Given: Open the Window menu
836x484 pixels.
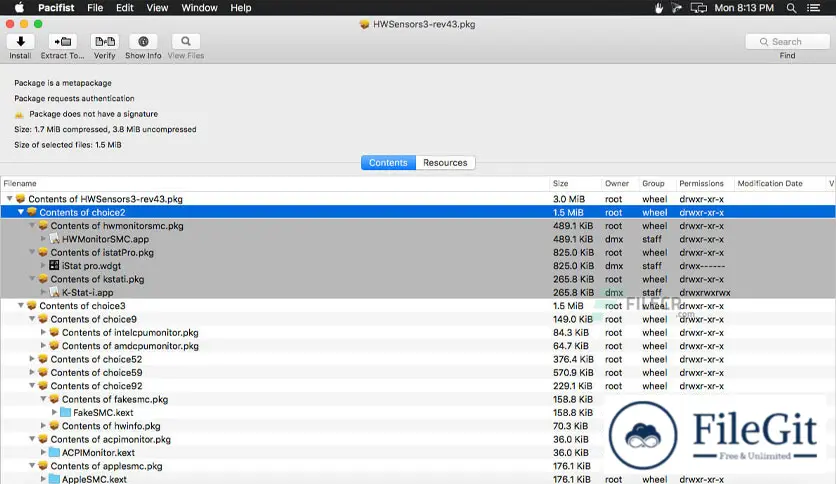Looking at the screenshot, I should 199,7.
